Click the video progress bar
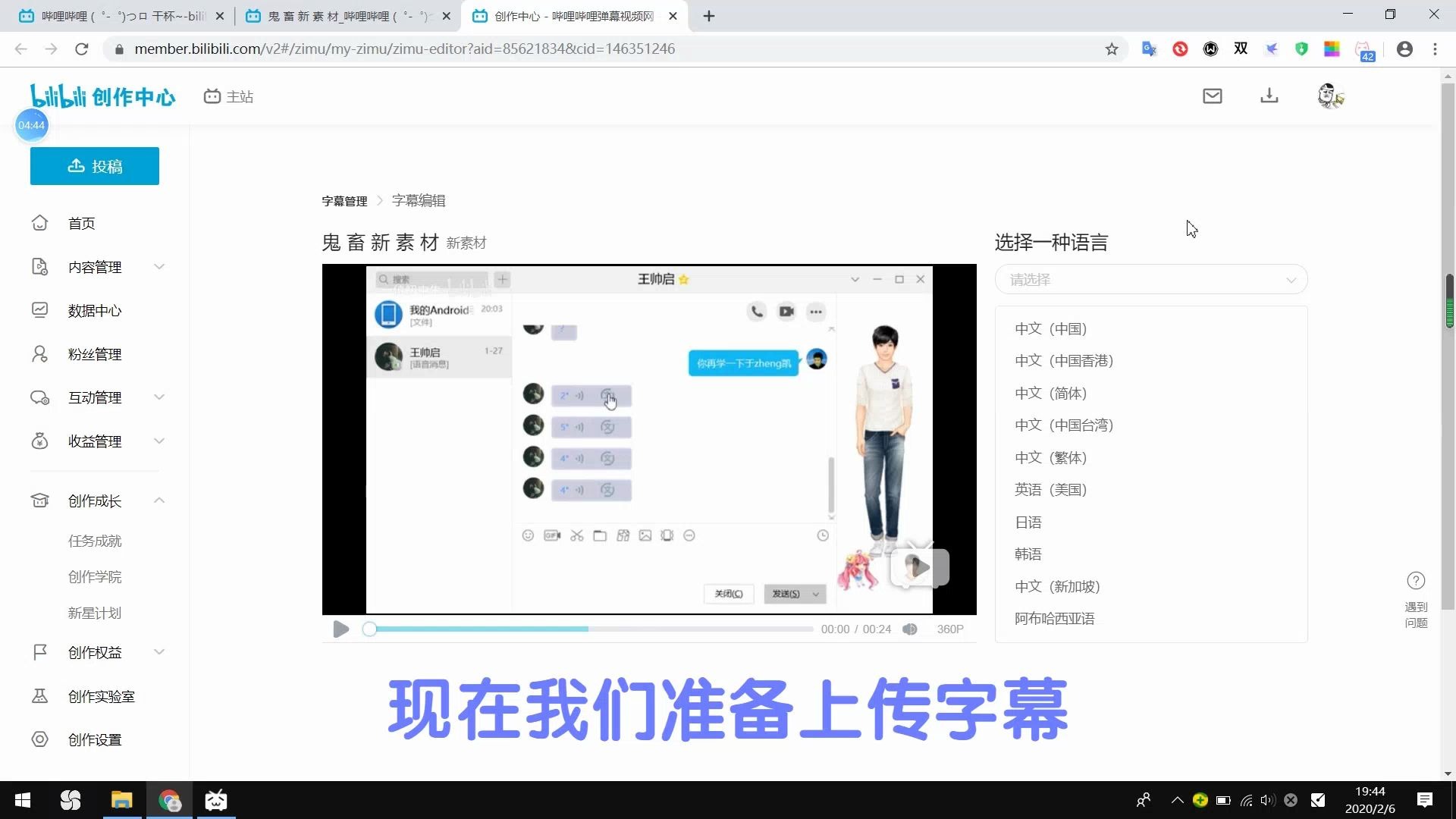The image size is (1456, 819). pos(591,629)
